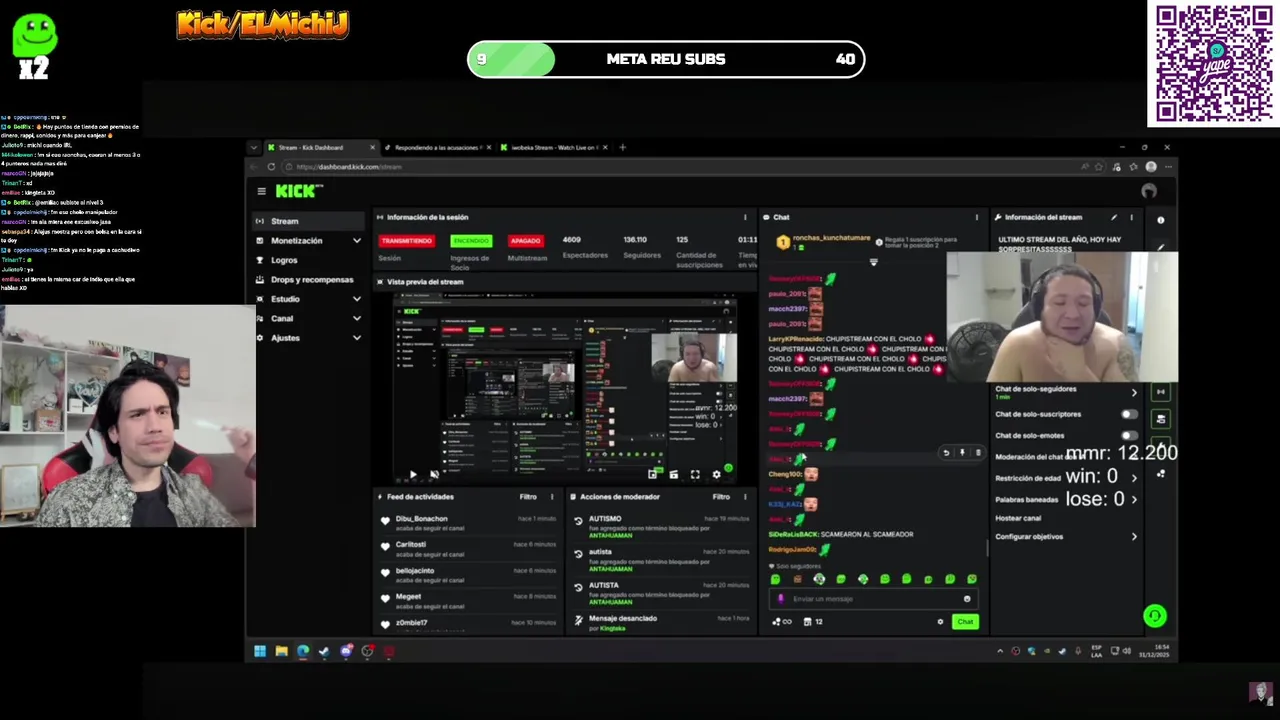
Task: Toggle theater mode on stream preview
Action: click(x=674, y=475)
